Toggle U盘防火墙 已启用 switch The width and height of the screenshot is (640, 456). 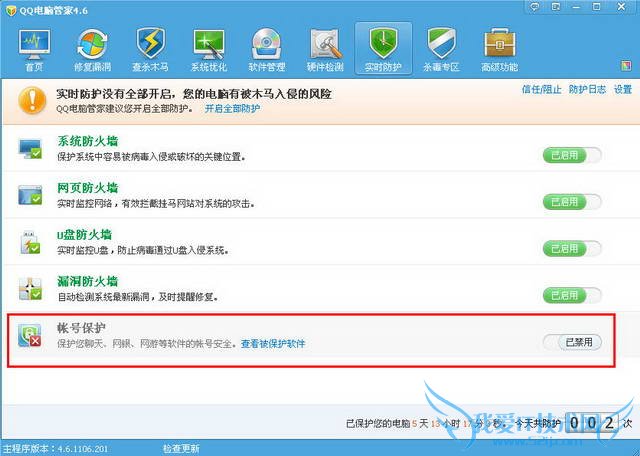tap(572, 248)
